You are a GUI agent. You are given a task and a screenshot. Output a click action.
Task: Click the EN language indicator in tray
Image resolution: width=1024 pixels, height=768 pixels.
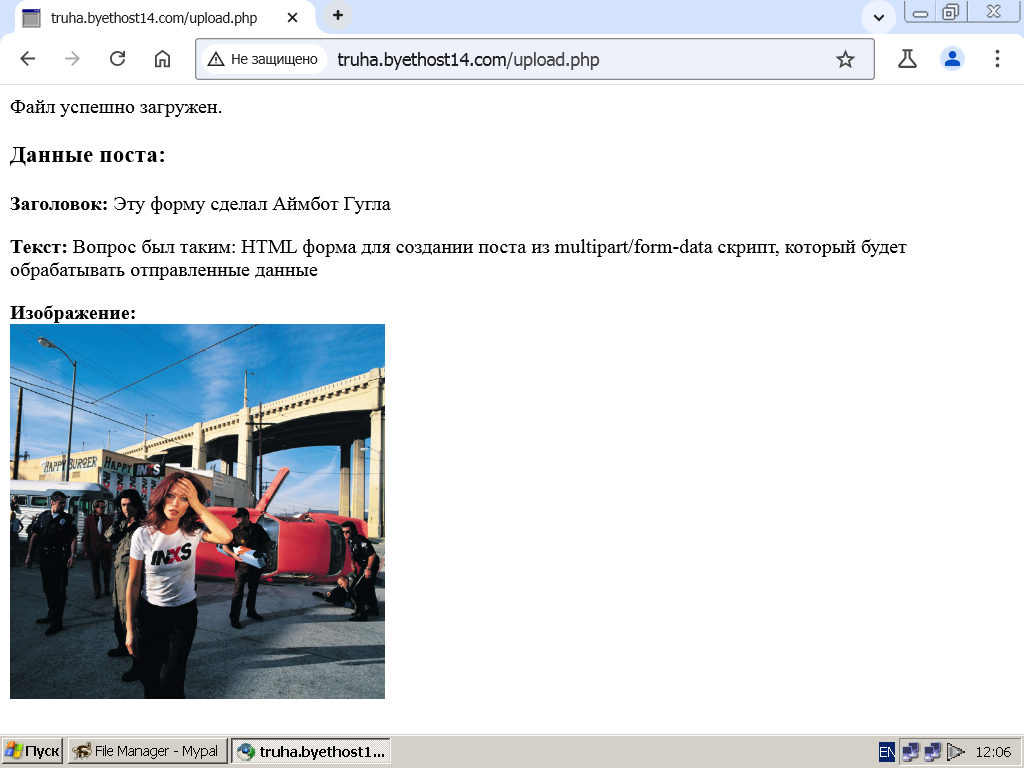tap(887, 752)
